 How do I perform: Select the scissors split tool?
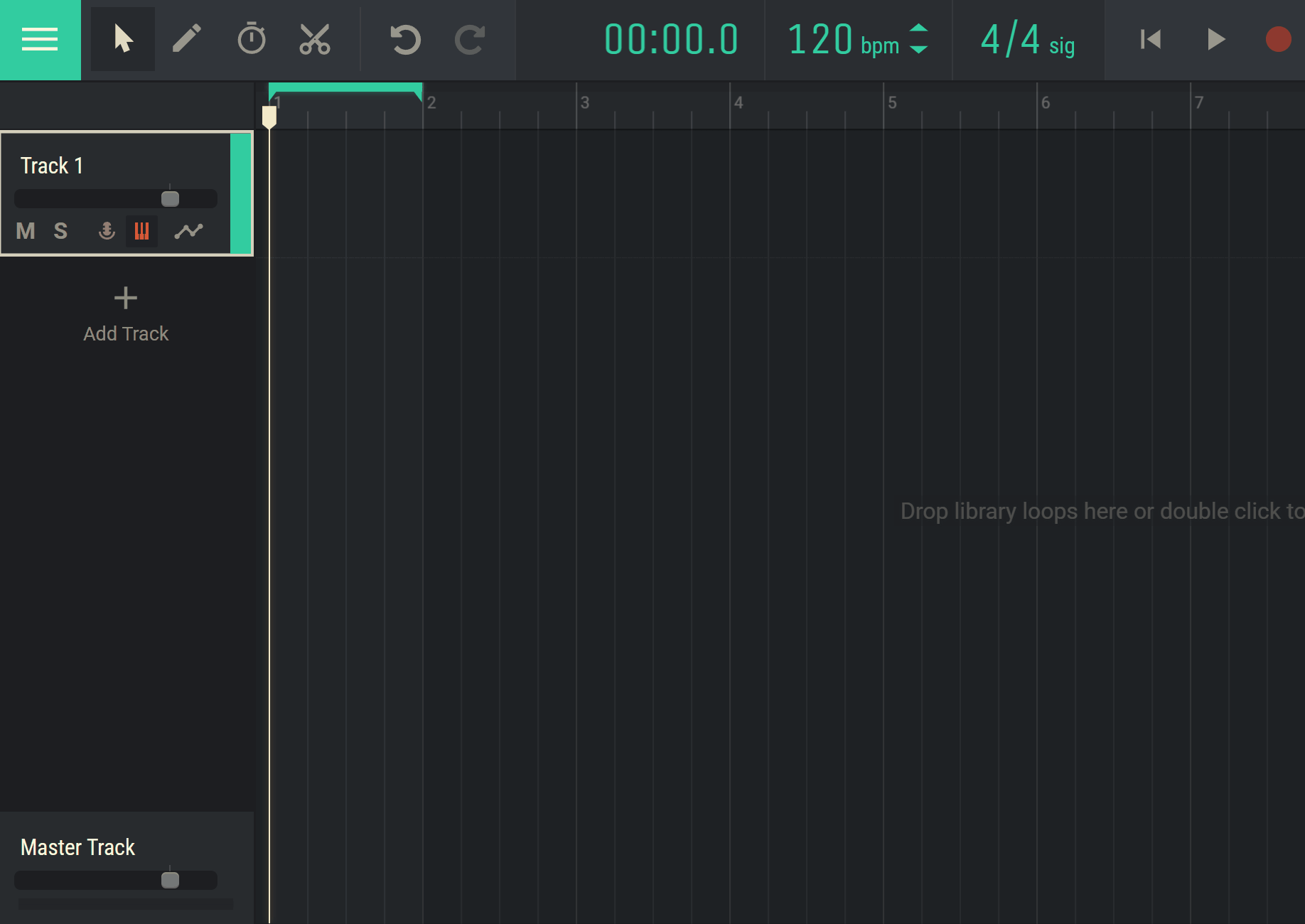(315, 39)
